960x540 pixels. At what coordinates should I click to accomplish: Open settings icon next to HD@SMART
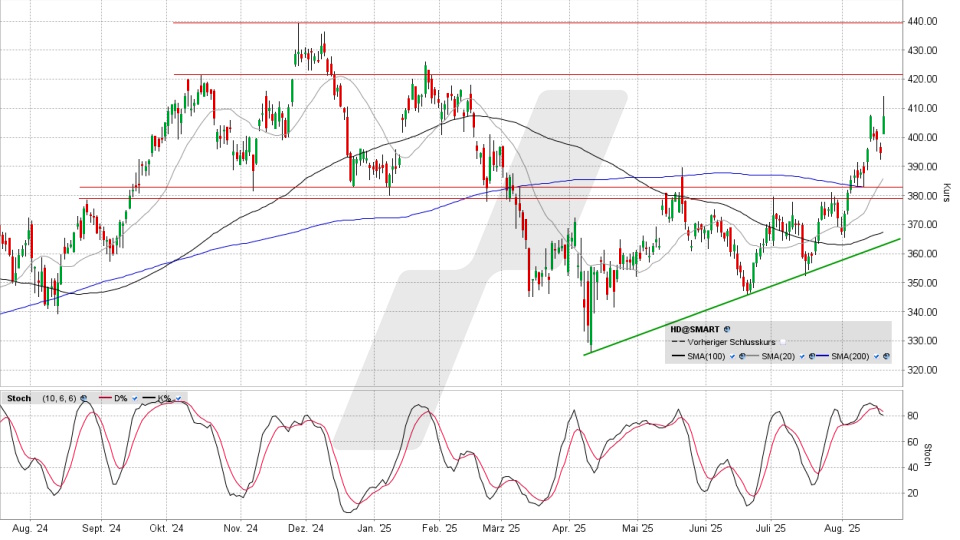tap(727, 329)
